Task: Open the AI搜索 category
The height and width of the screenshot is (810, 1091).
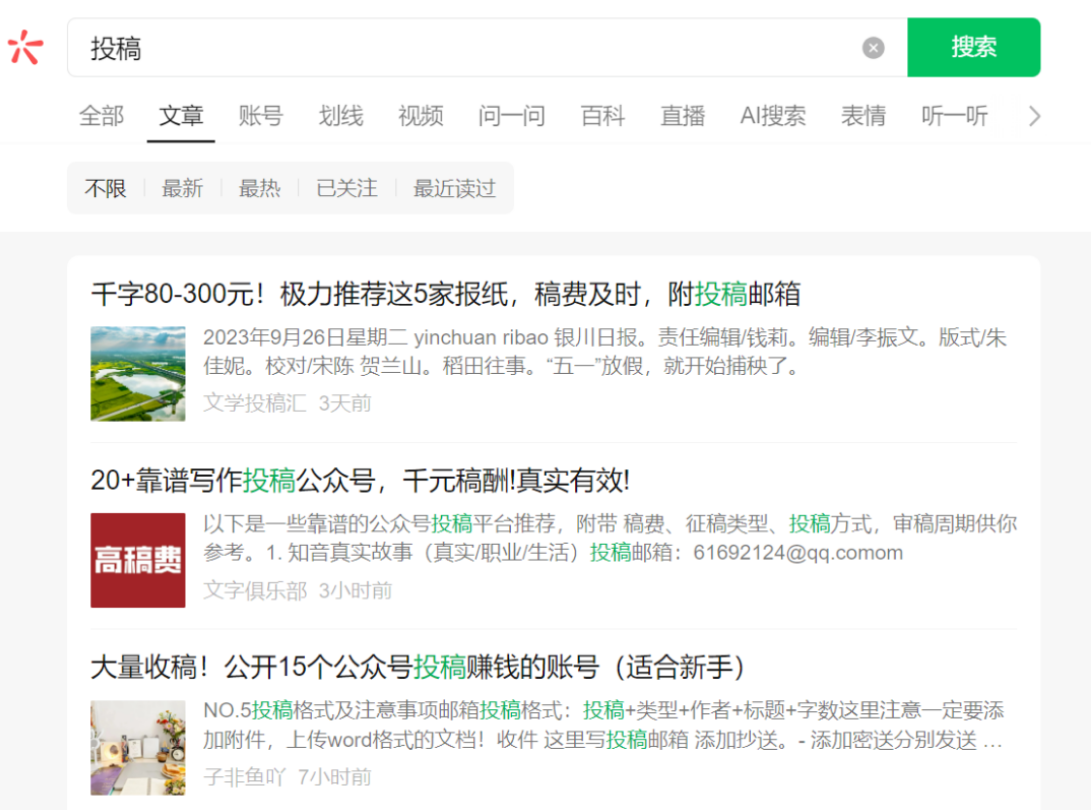Action: click(772, 116)
